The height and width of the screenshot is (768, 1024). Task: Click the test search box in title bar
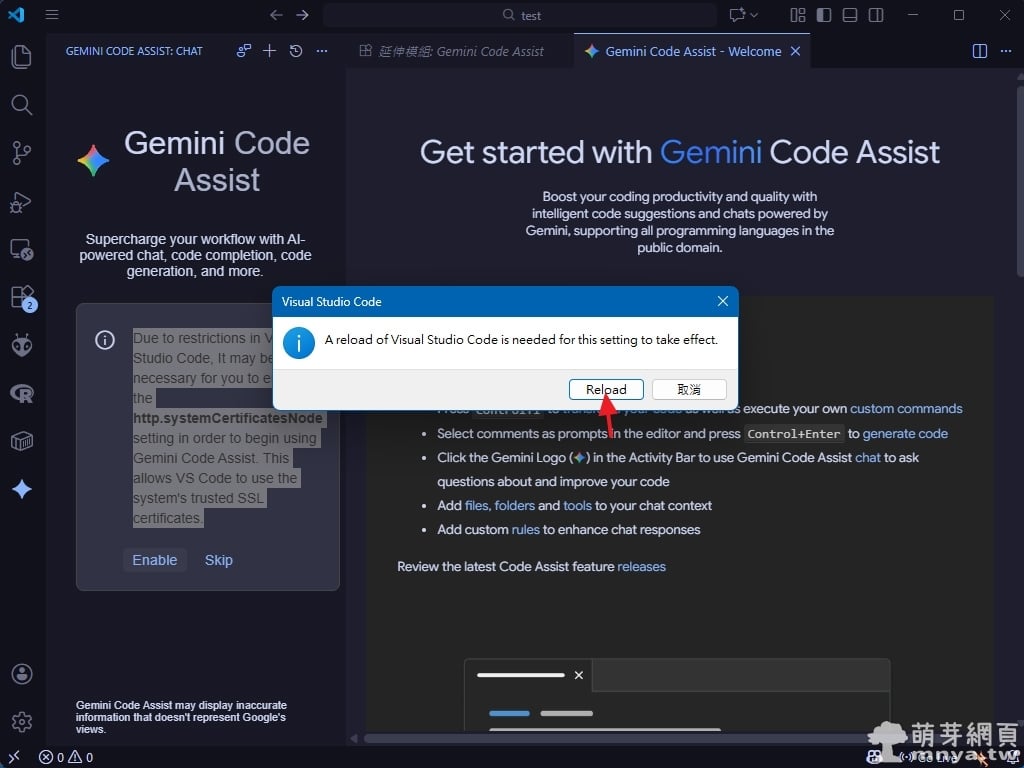520,15
